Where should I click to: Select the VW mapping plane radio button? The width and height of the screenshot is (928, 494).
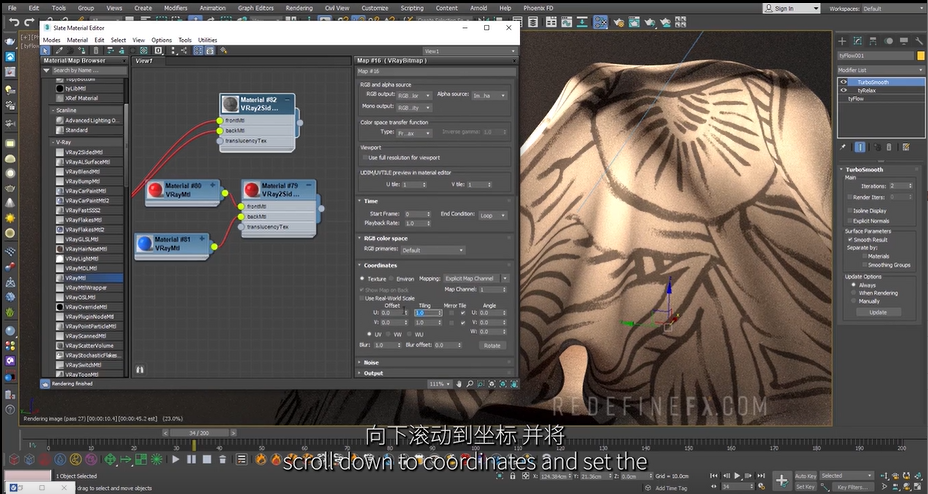pyautogui.click(x=389, y=334)
